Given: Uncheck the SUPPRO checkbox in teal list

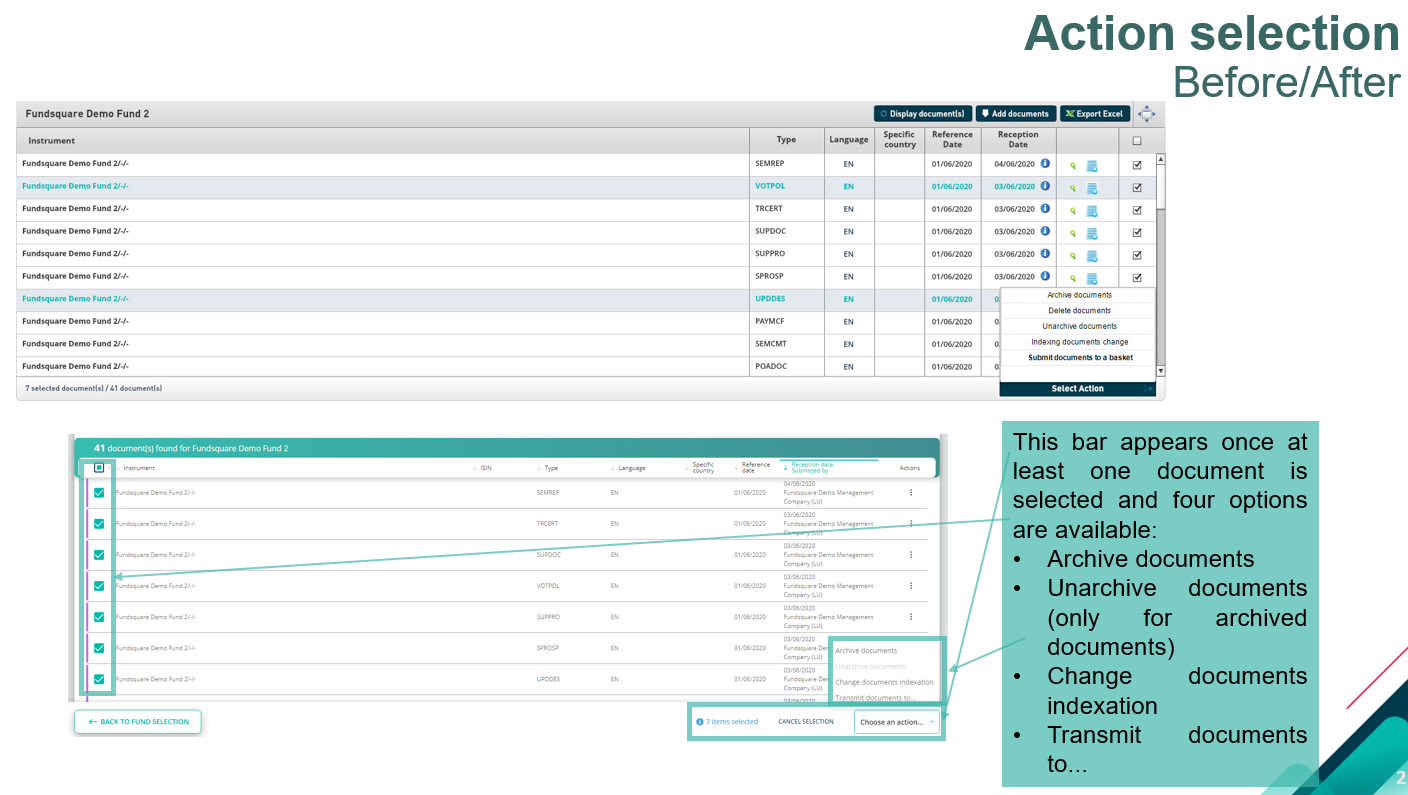Looking at the screenshot, I should click(x=99, y=617).
